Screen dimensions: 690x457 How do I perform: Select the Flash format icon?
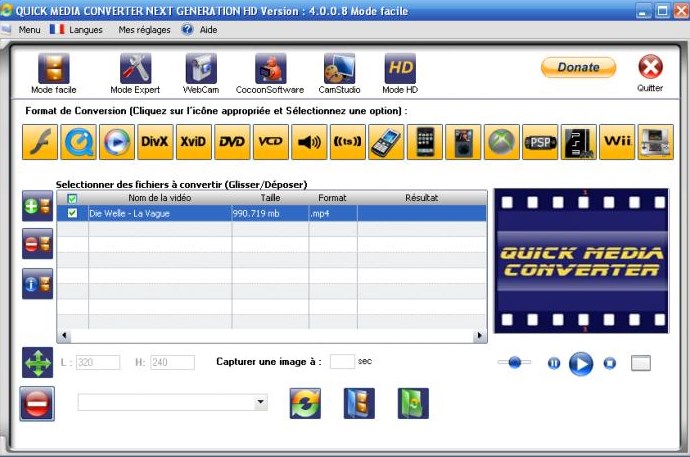click(39, 142)
